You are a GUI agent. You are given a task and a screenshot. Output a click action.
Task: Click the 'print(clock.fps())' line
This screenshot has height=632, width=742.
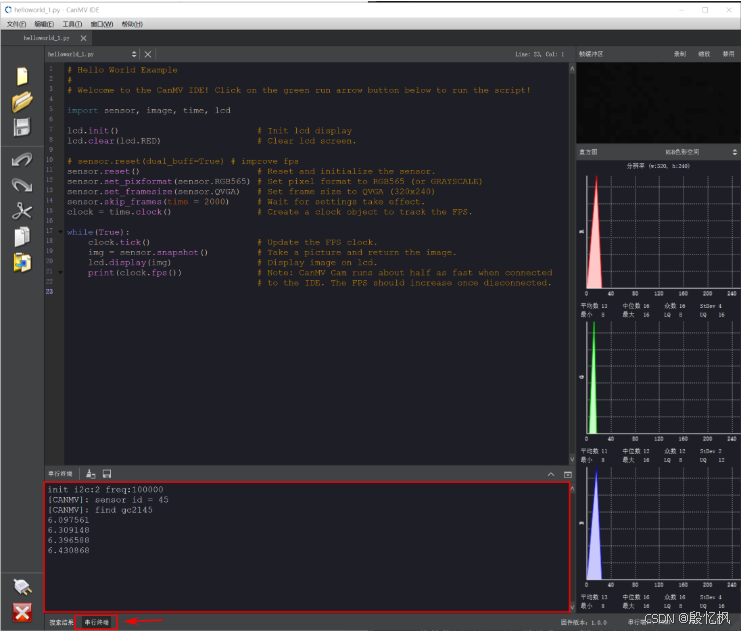[x=134, y=272]
